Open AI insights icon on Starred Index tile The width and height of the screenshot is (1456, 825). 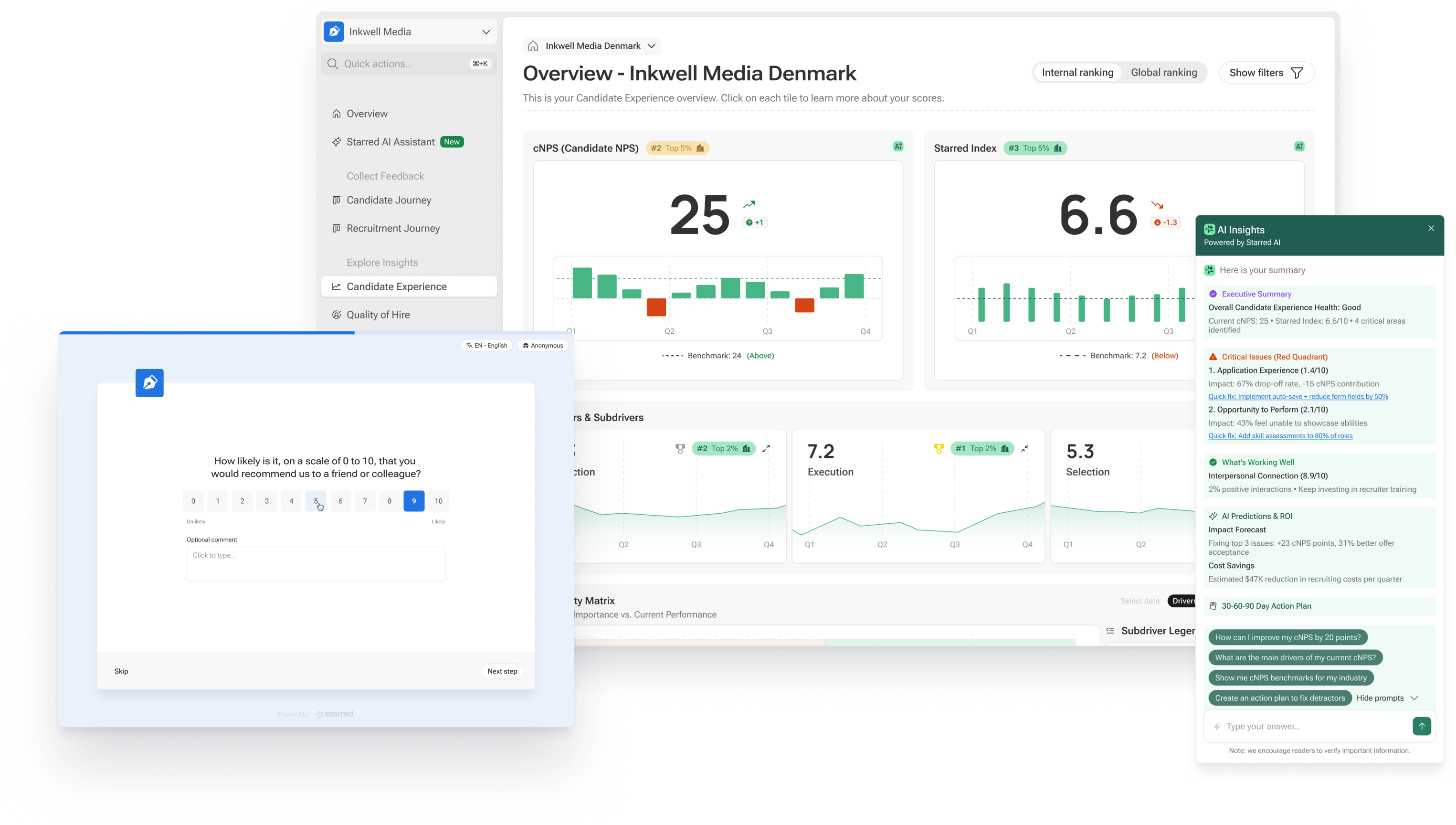click(1299, 147)
